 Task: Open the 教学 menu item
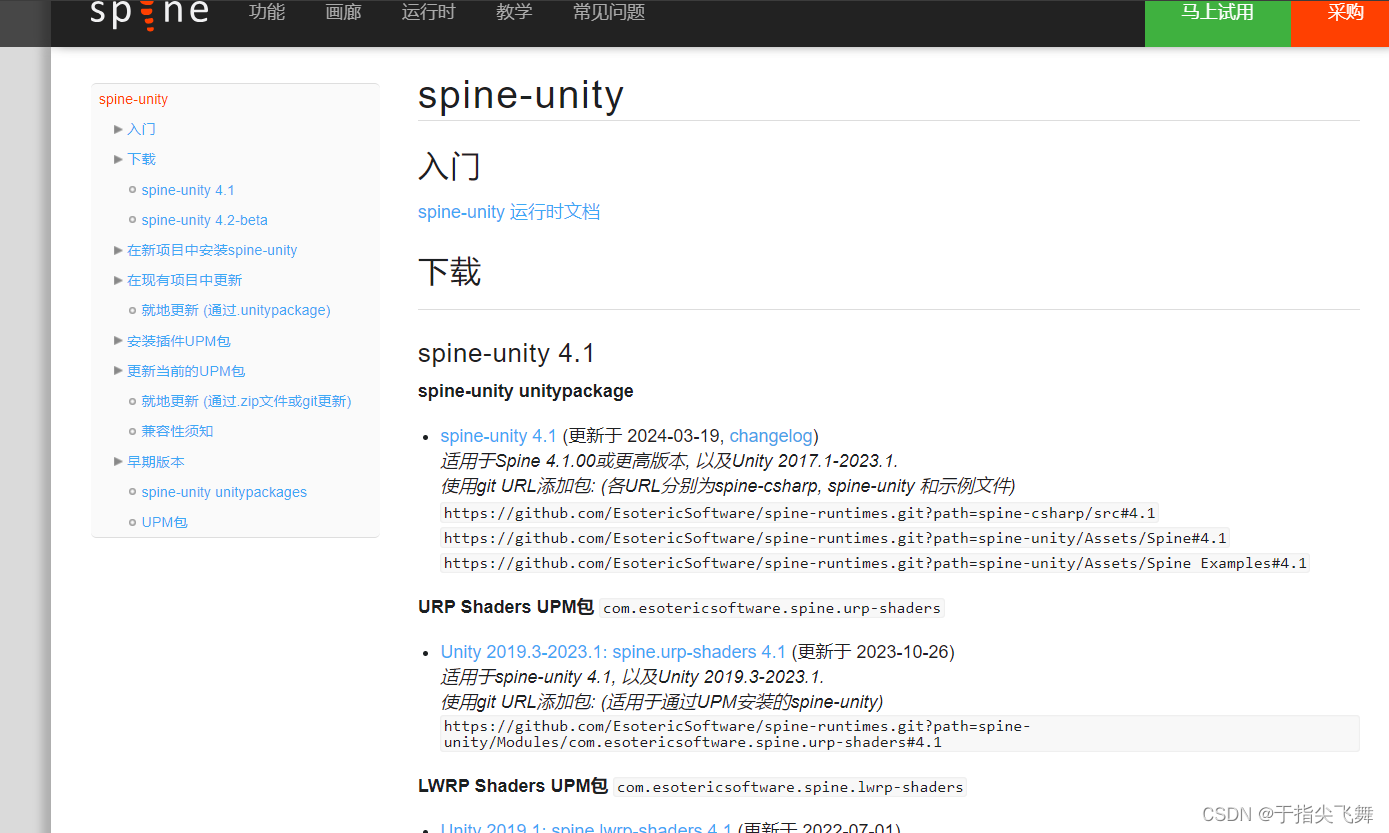(514, 12)
